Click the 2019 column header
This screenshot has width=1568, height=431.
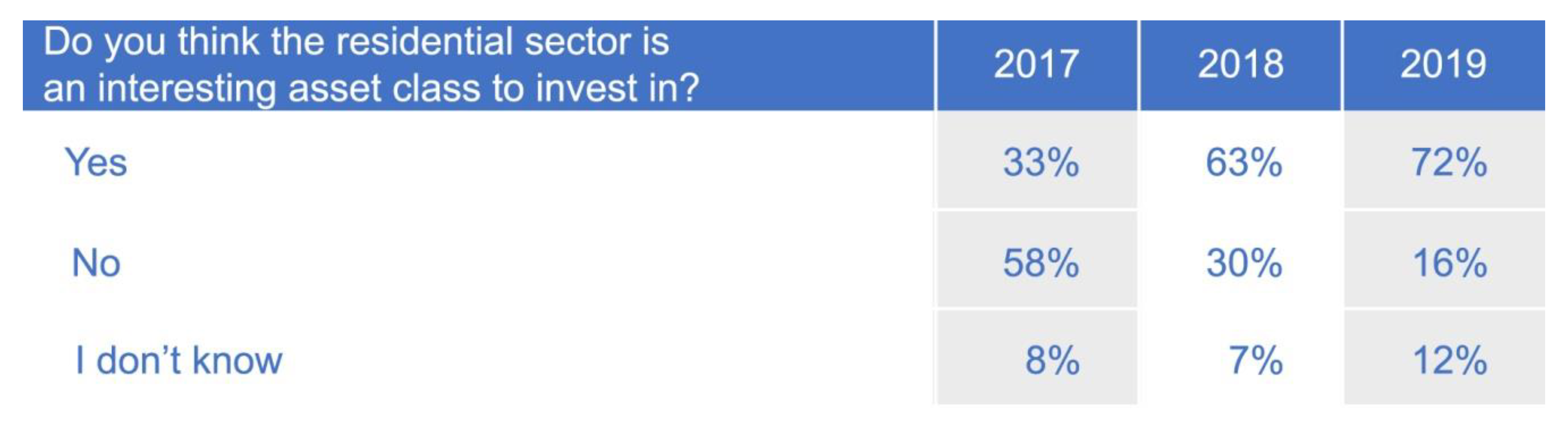coord(1443,64)
